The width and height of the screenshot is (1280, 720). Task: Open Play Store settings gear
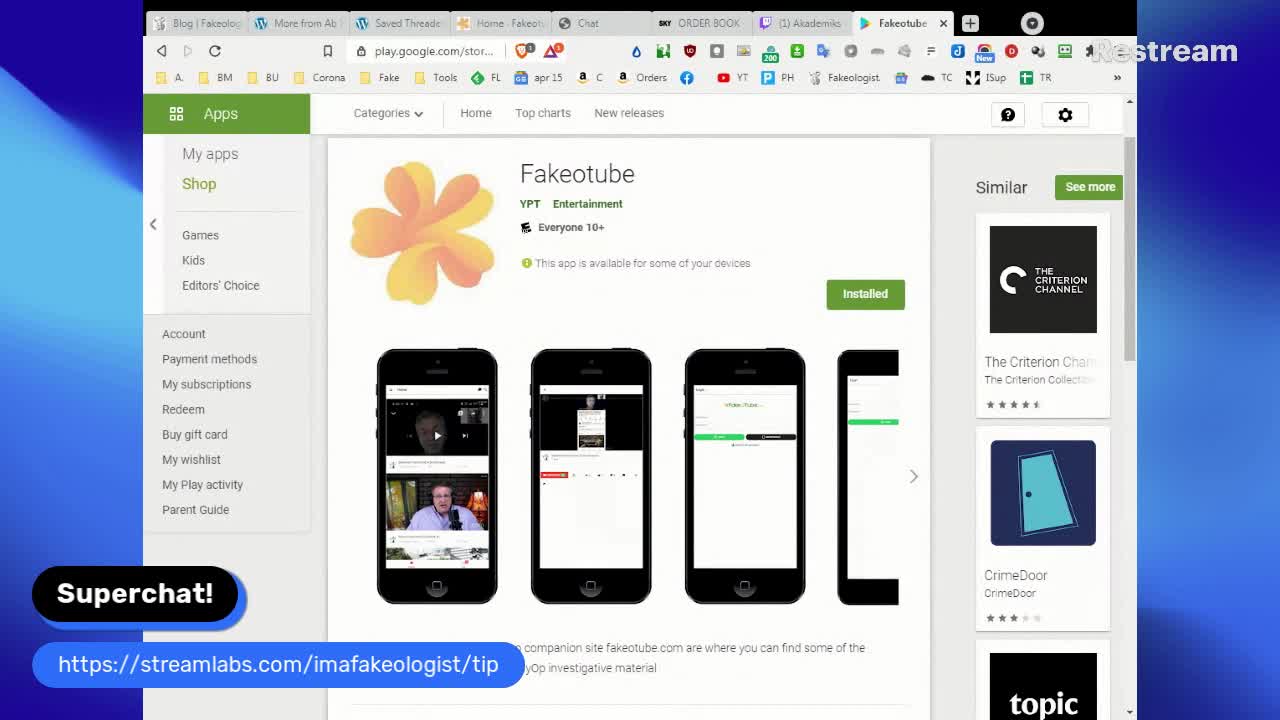1065,115
